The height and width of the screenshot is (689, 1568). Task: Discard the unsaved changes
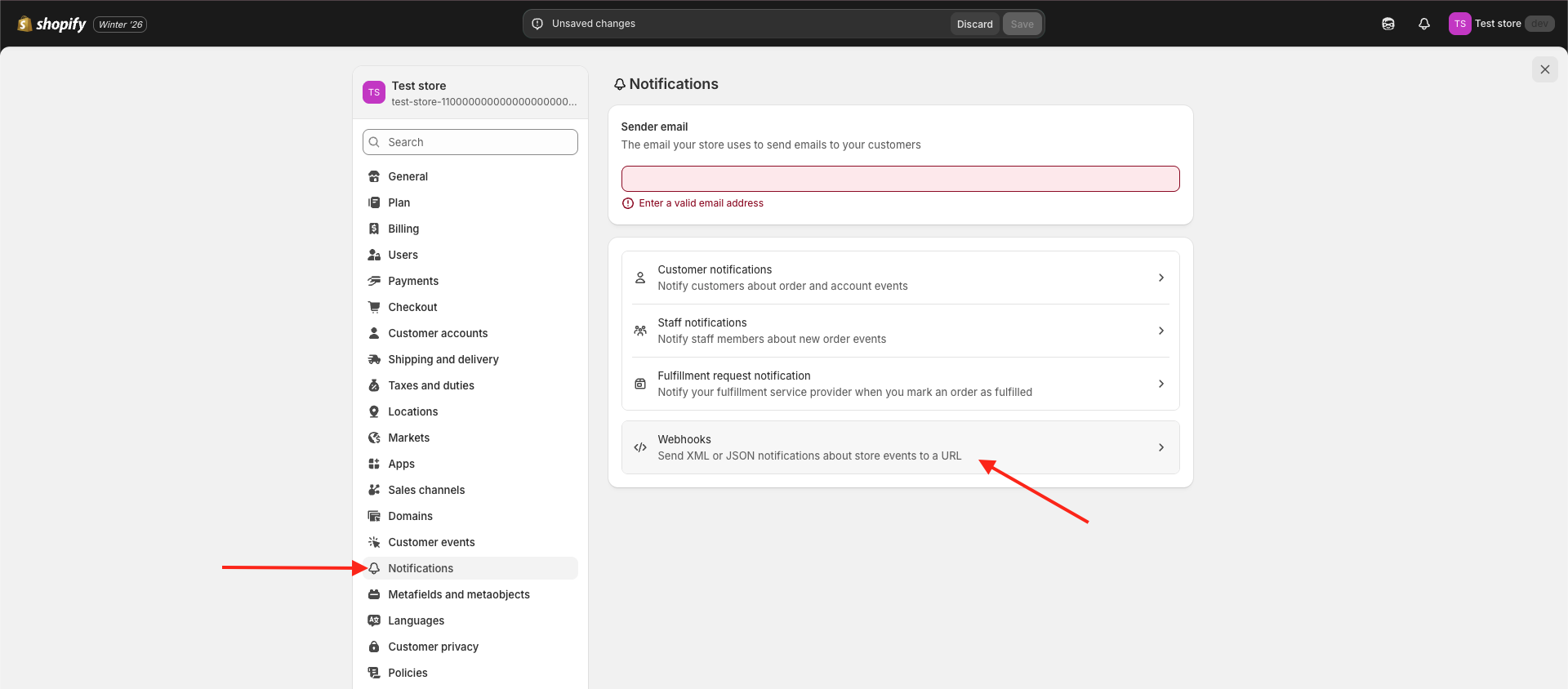tap(974, 24)
